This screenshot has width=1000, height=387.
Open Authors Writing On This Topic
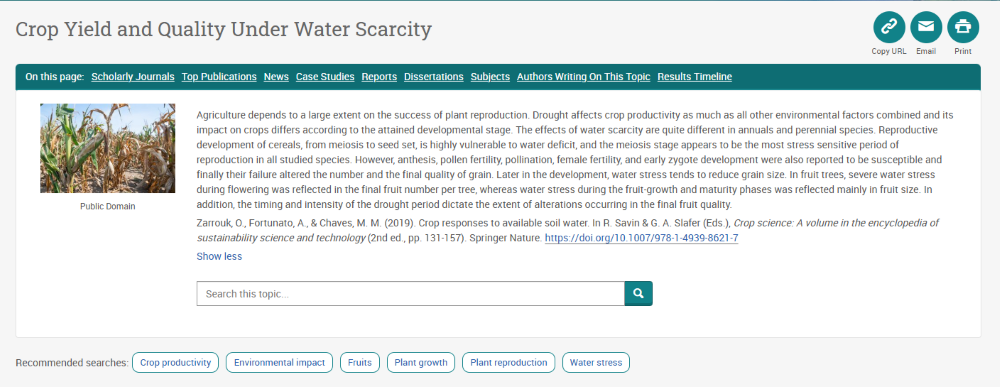coord(584,77)
